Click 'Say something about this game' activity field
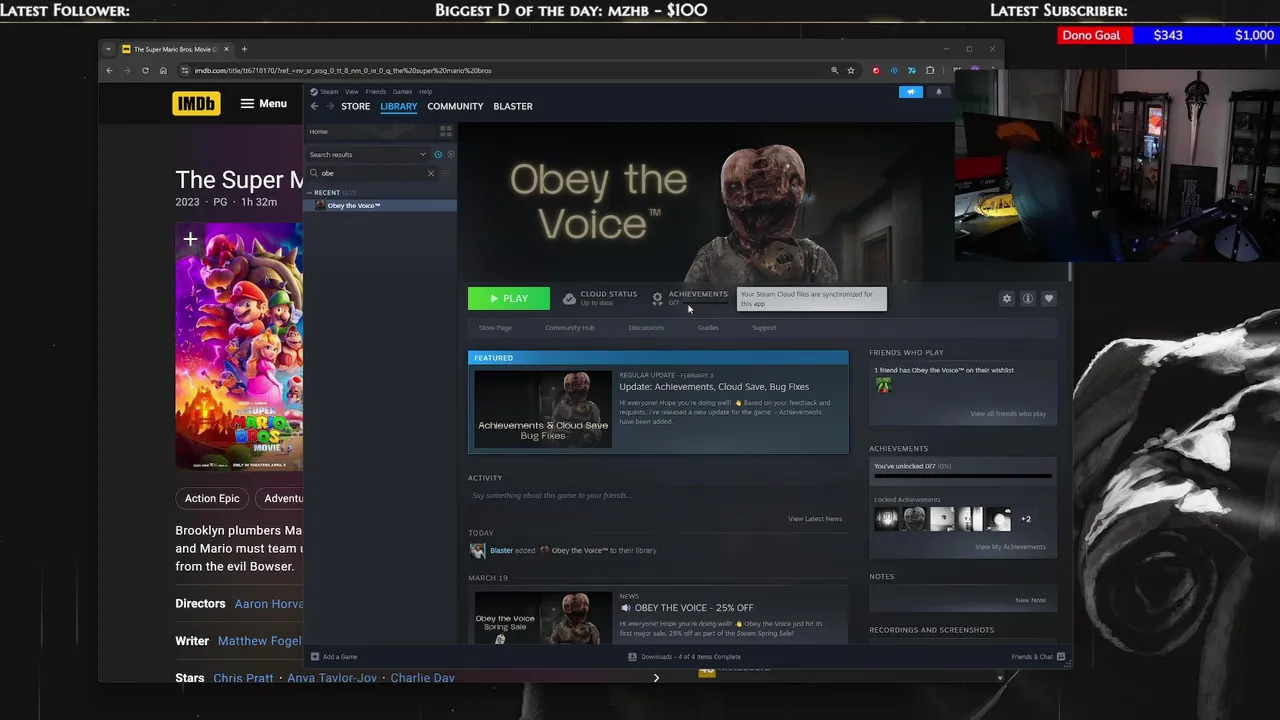Viewport: 1280px width, 720px height. coord(656,495)
